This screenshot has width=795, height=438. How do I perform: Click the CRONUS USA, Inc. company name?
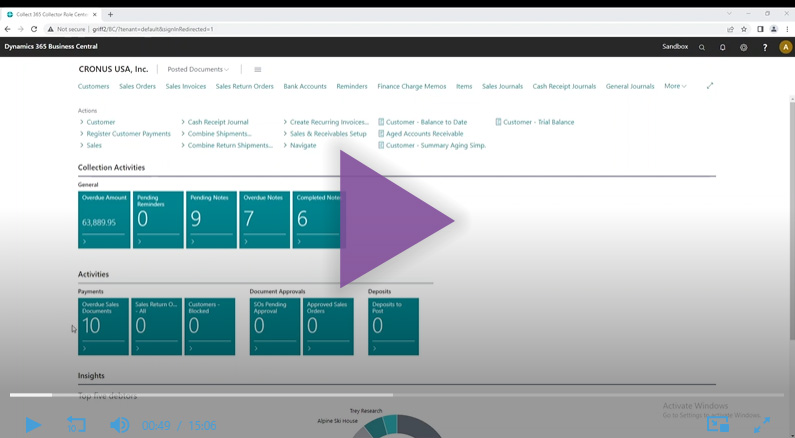coord(113,69)
